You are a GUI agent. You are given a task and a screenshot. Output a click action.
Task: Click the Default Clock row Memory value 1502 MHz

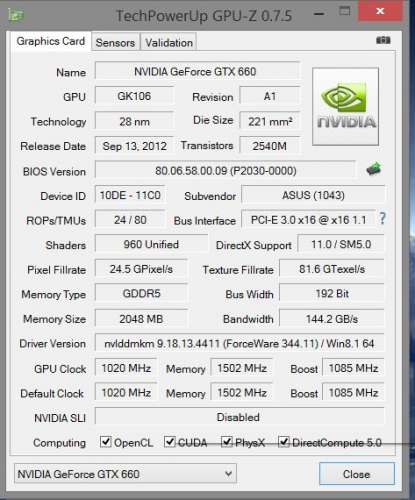tap(242, 393)
